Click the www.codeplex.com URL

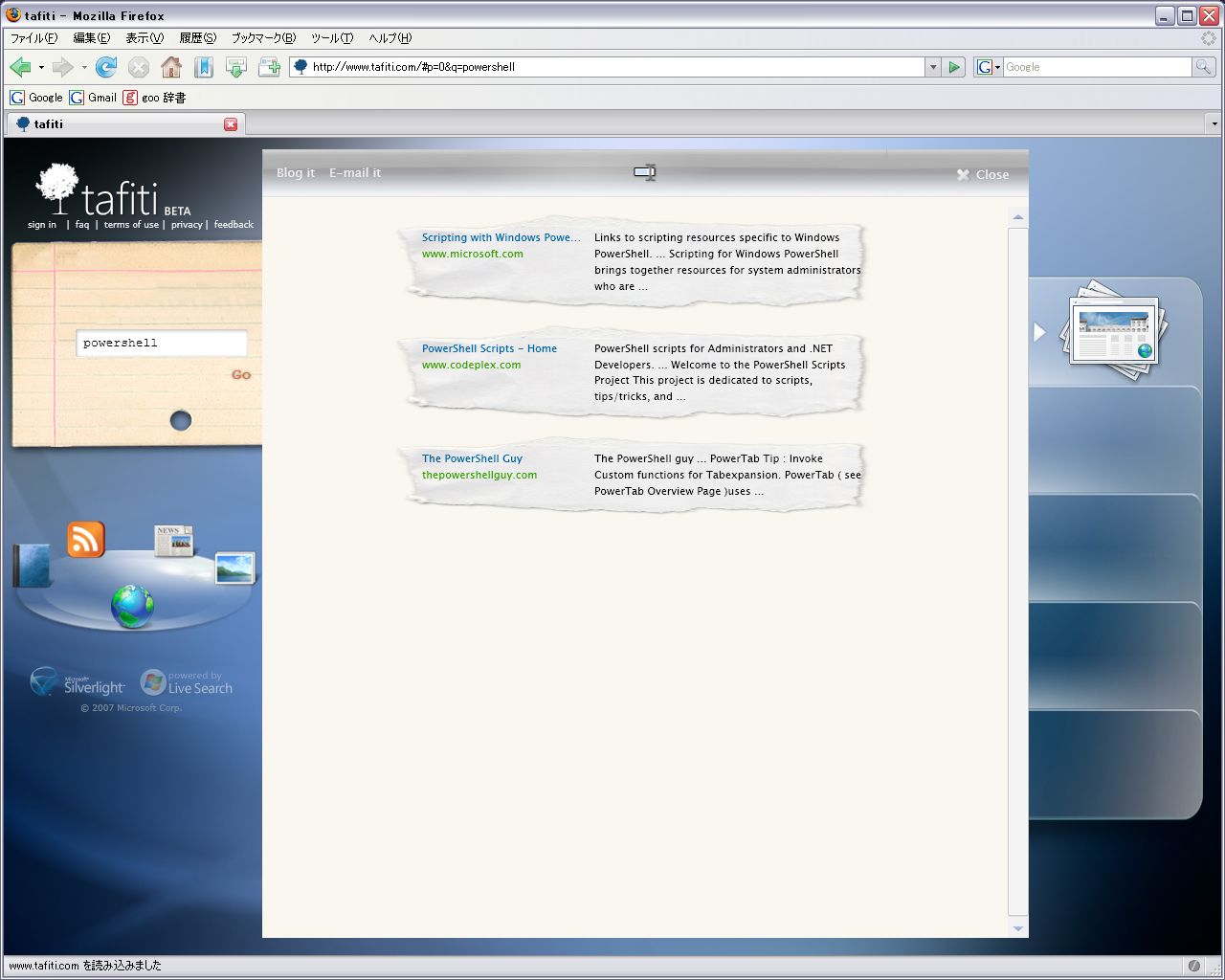471,365
